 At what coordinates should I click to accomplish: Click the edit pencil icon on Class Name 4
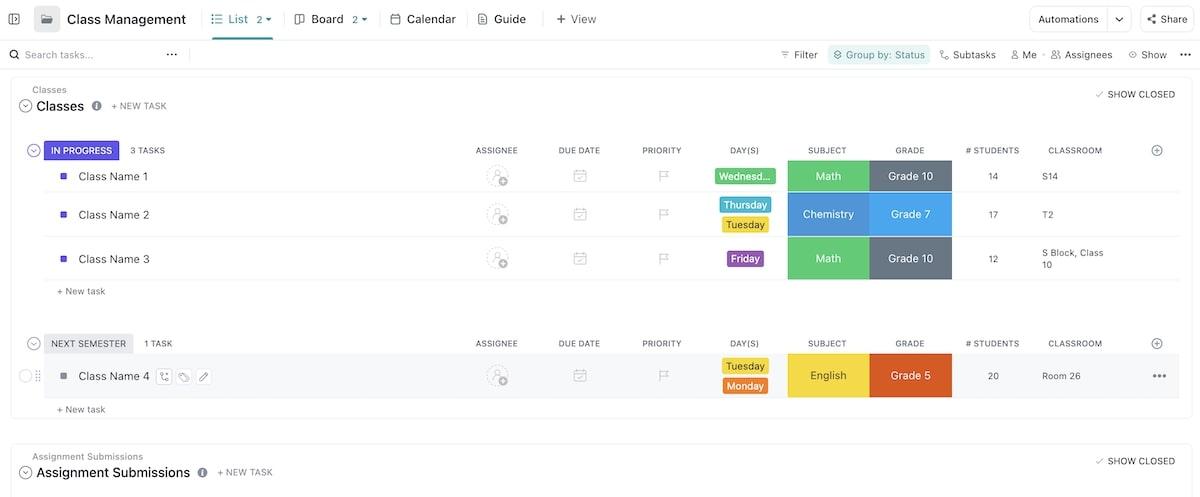tap(204, 377)
